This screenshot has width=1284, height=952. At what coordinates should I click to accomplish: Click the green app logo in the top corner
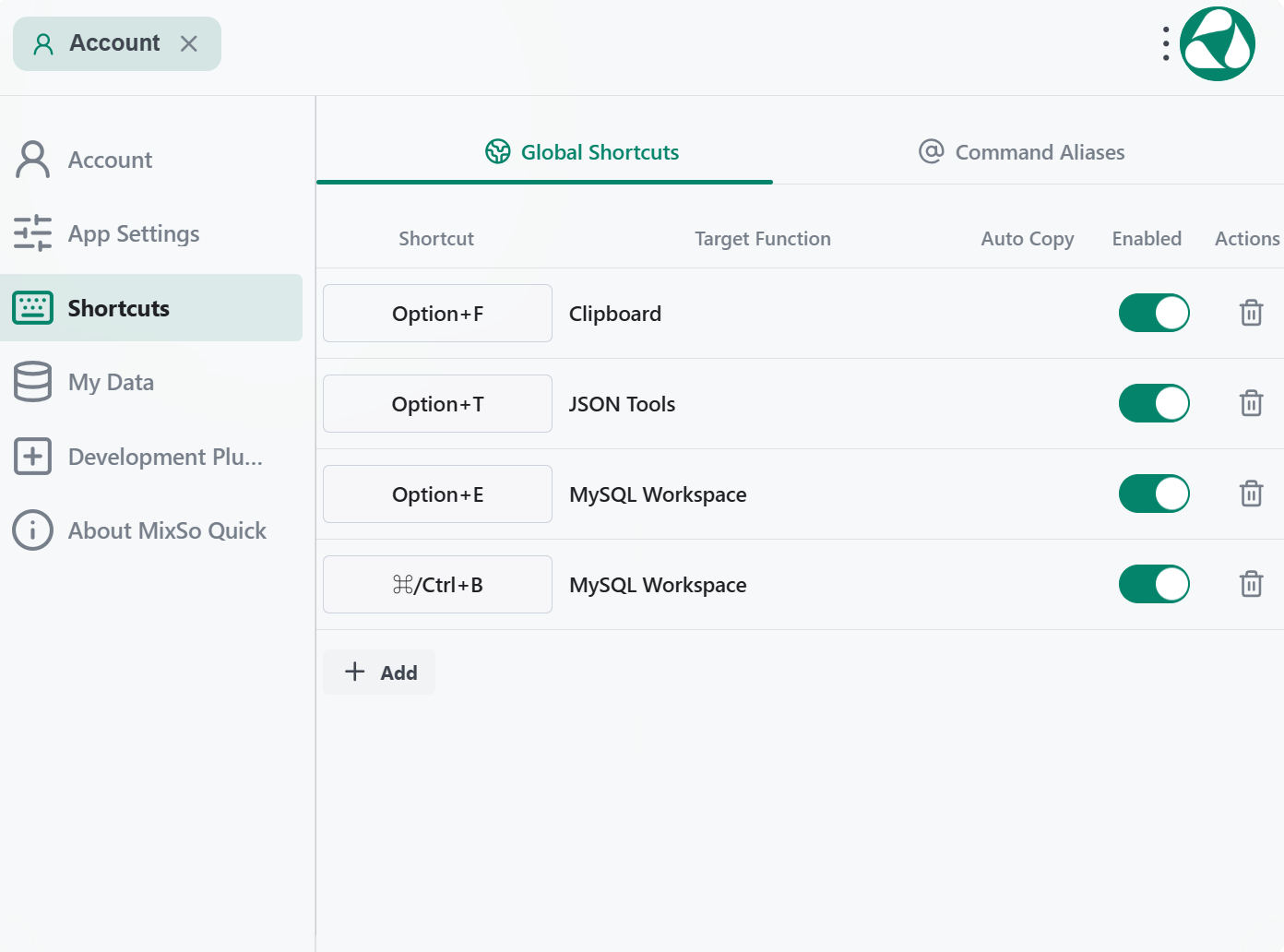[x=1218, y=43]
